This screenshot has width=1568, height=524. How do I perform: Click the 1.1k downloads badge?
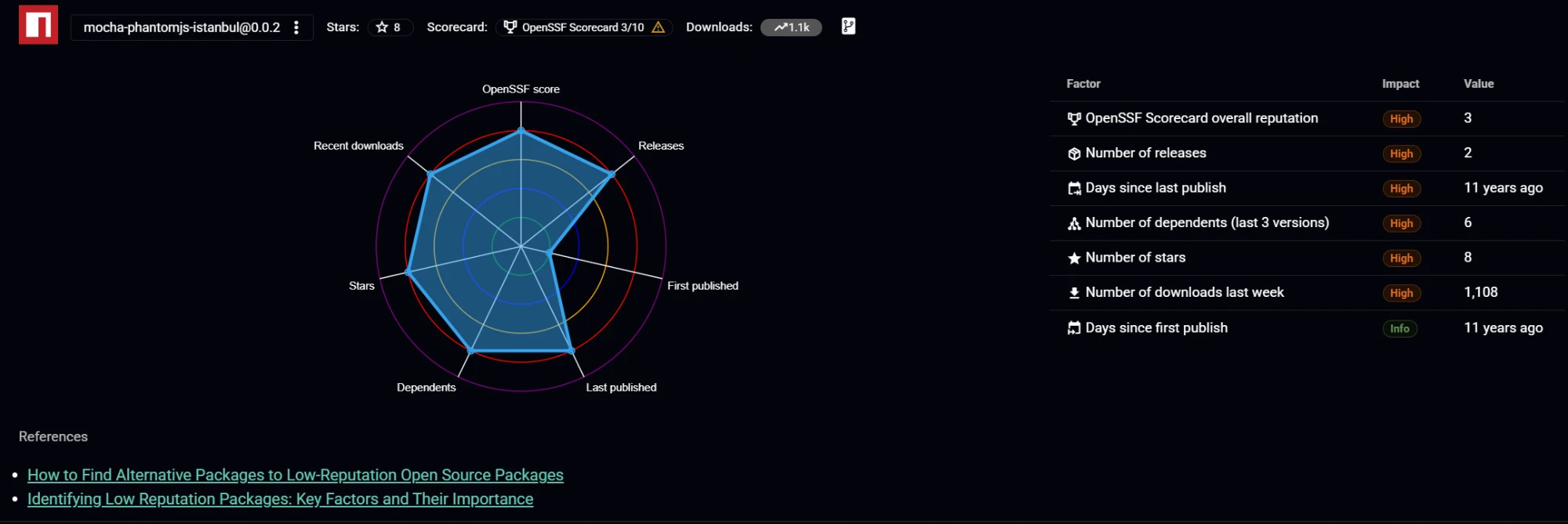(x=791, y=27)
